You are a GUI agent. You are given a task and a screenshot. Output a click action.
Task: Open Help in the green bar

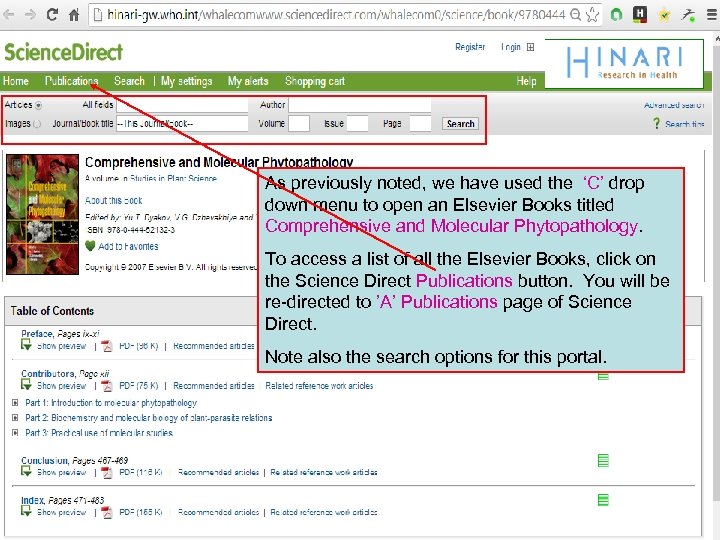(x=526, y=81)
